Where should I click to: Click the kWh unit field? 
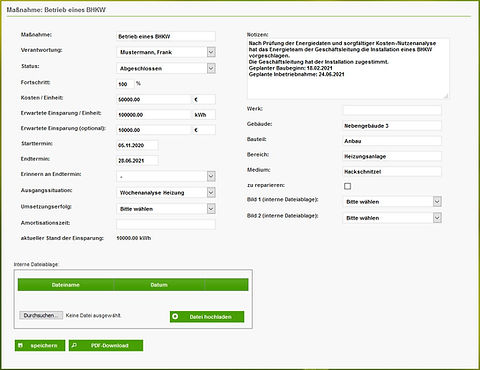204,115
